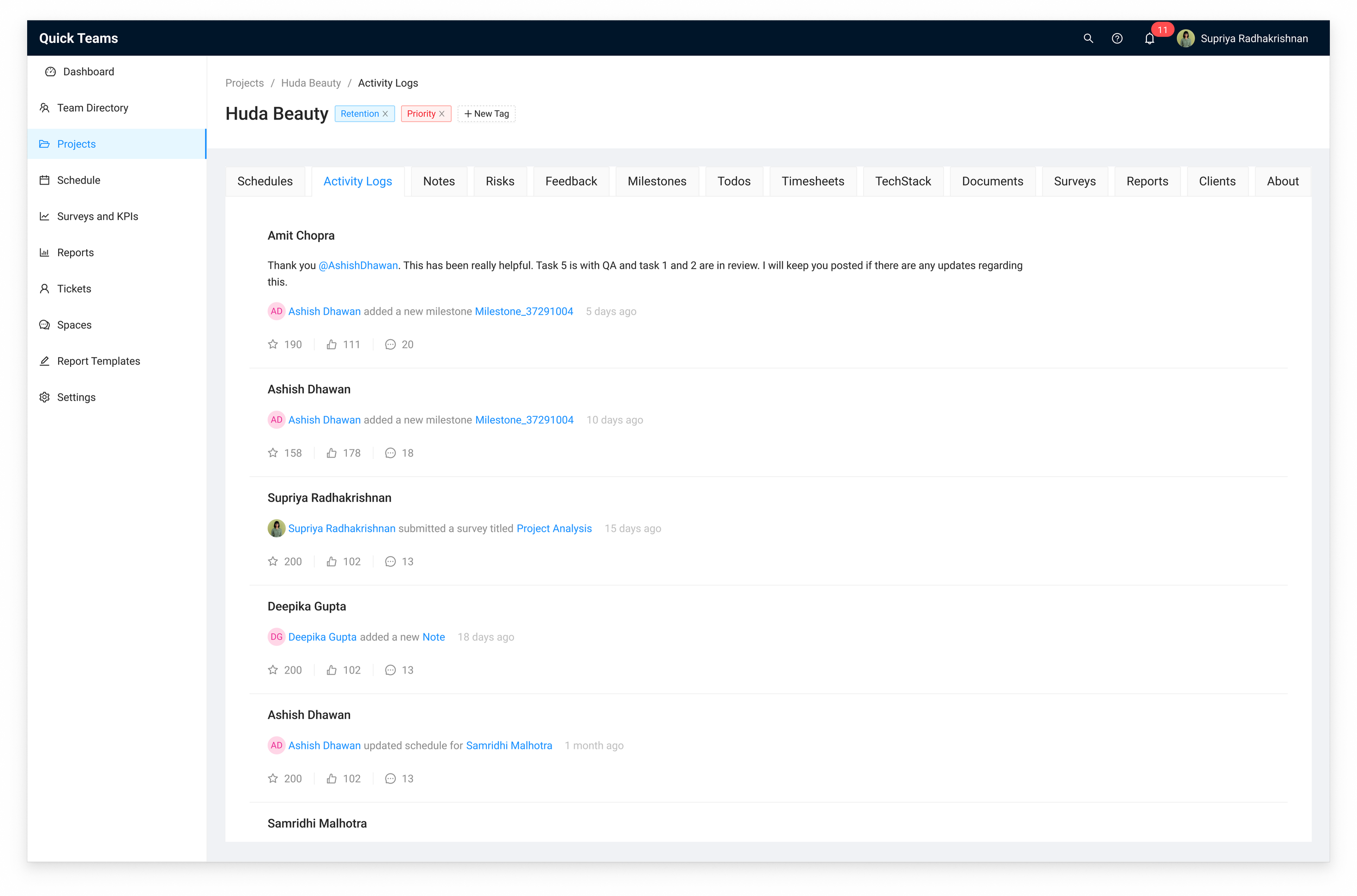Open comments on Supriya Radhakrishnan's survey activity
1357x896 pixels.
(390, 561)
